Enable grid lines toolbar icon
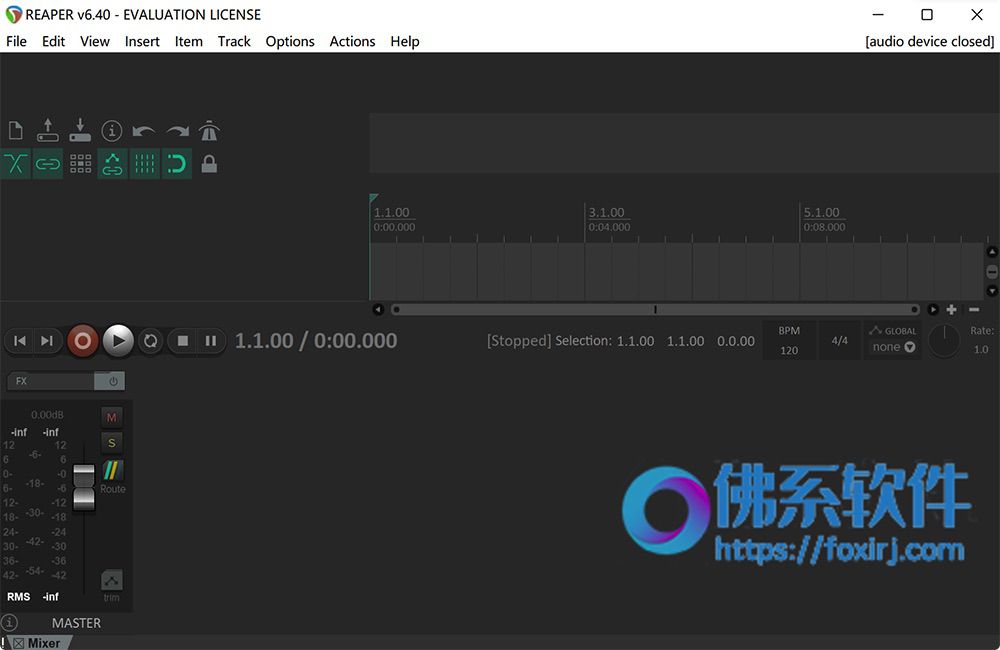 click(x=145, y=164)
